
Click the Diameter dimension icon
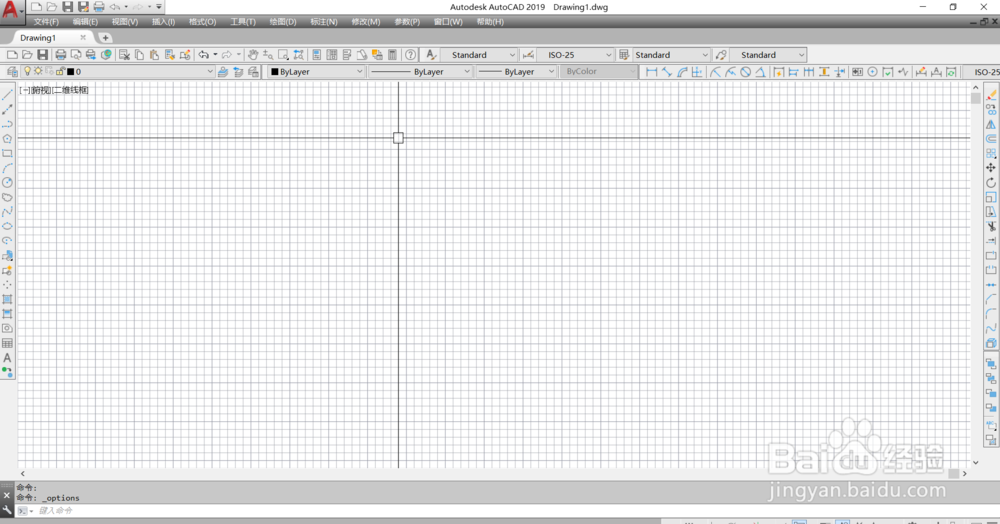point(745,72)
